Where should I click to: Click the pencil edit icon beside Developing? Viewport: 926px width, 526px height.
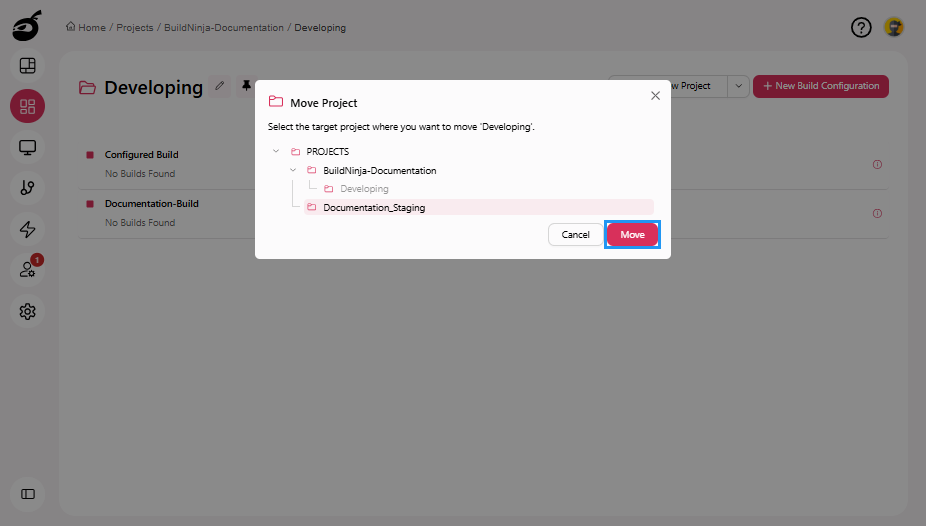[220, 86]
